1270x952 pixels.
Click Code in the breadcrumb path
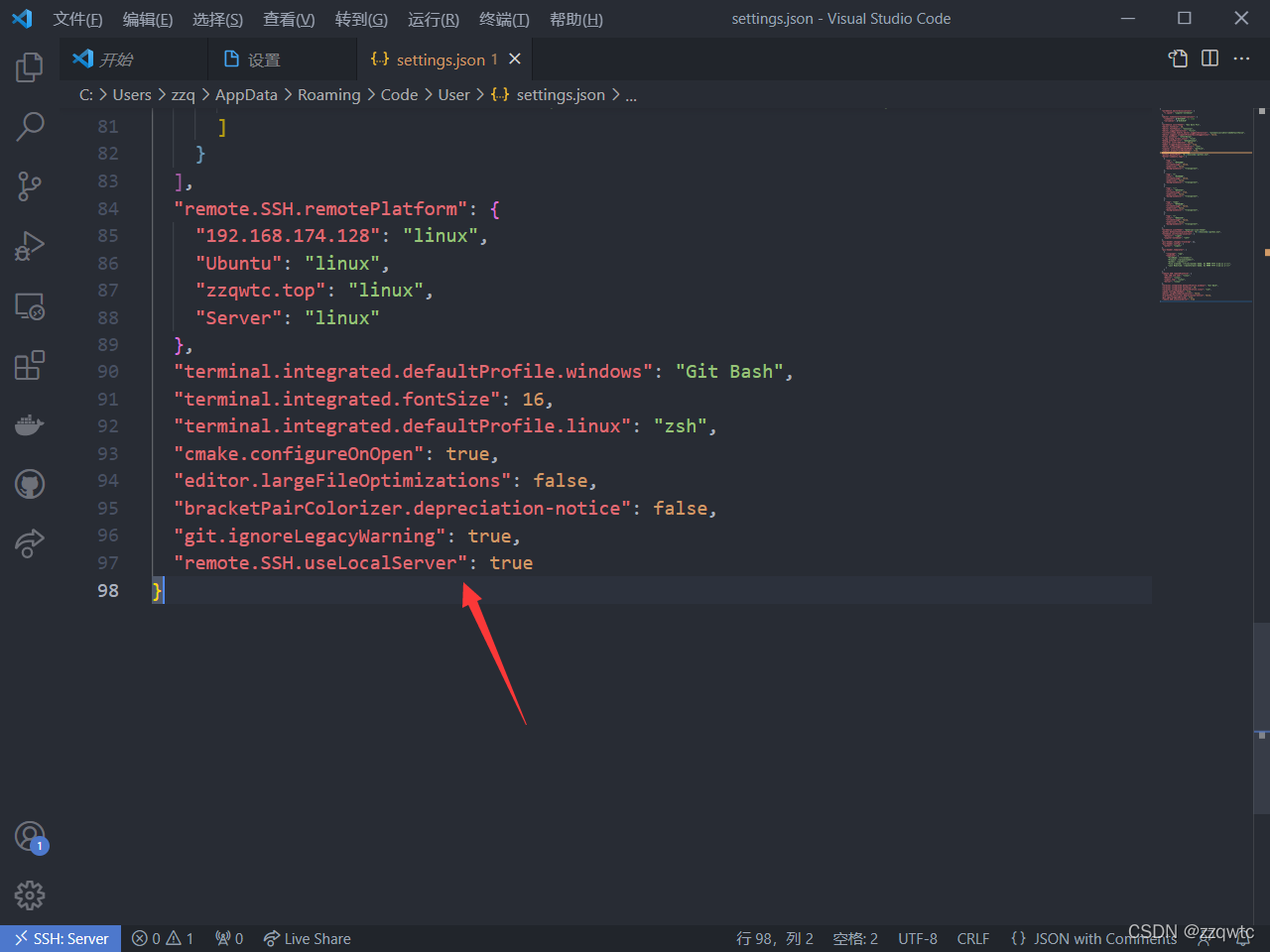pyautogui.click(x=399, y=94)
